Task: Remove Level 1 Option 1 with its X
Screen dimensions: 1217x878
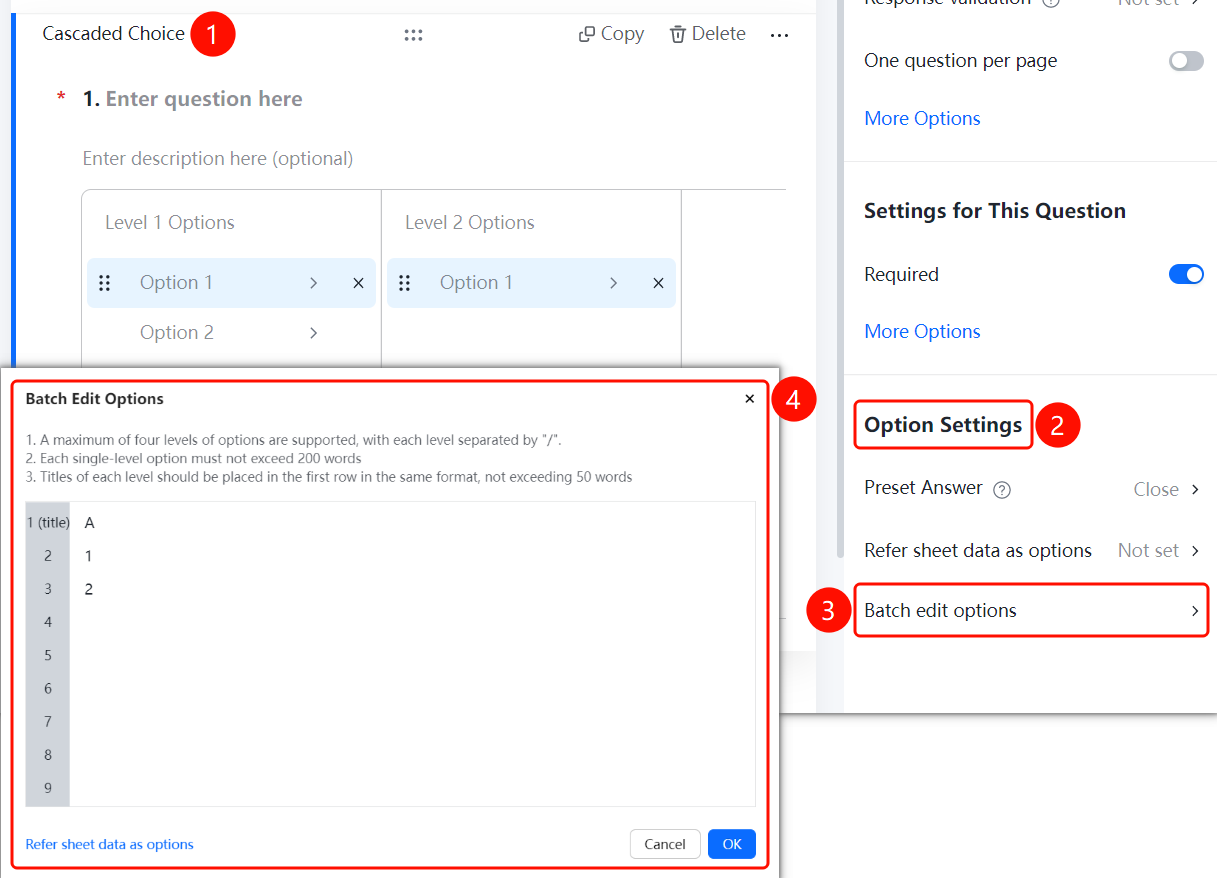Action: 358,283
